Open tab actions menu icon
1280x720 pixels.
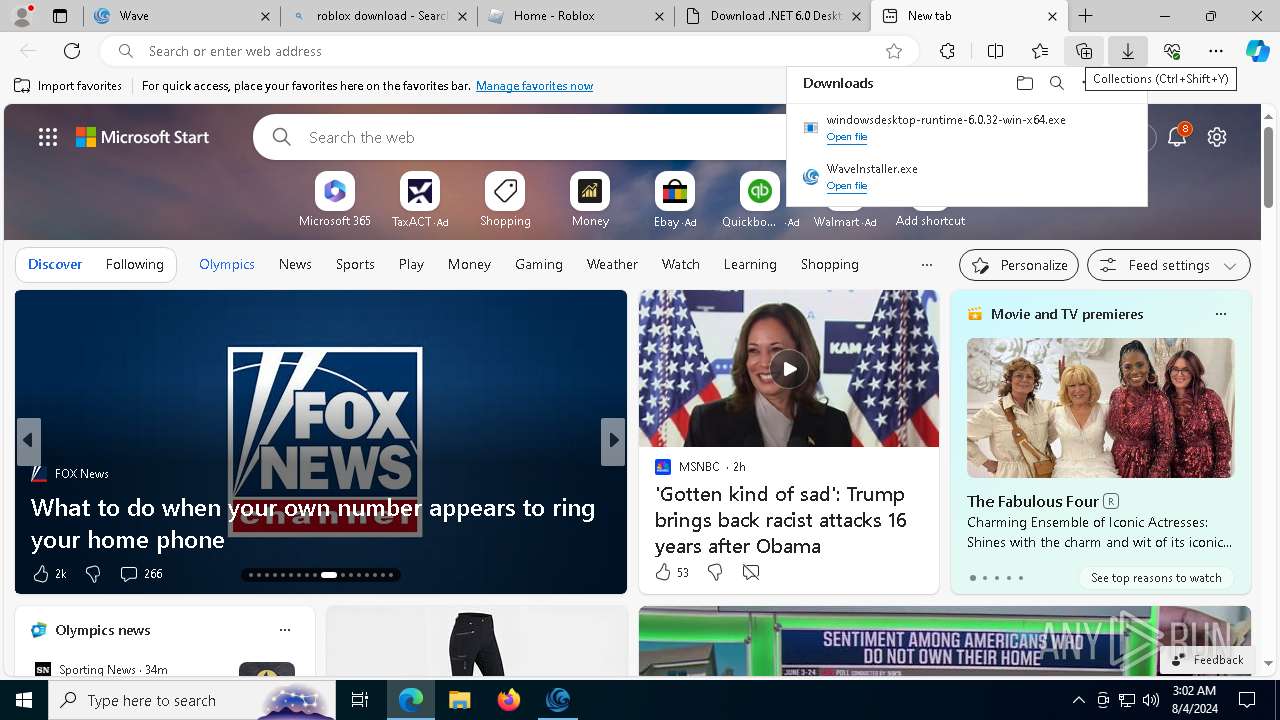[x=60, y=16]
